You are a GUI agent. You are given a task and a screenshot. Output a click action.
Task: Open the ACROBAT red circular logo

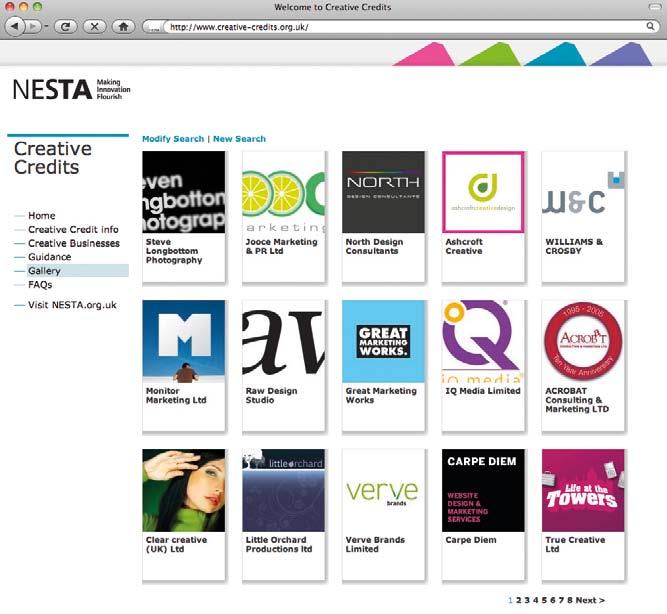(x=583, y=341)
